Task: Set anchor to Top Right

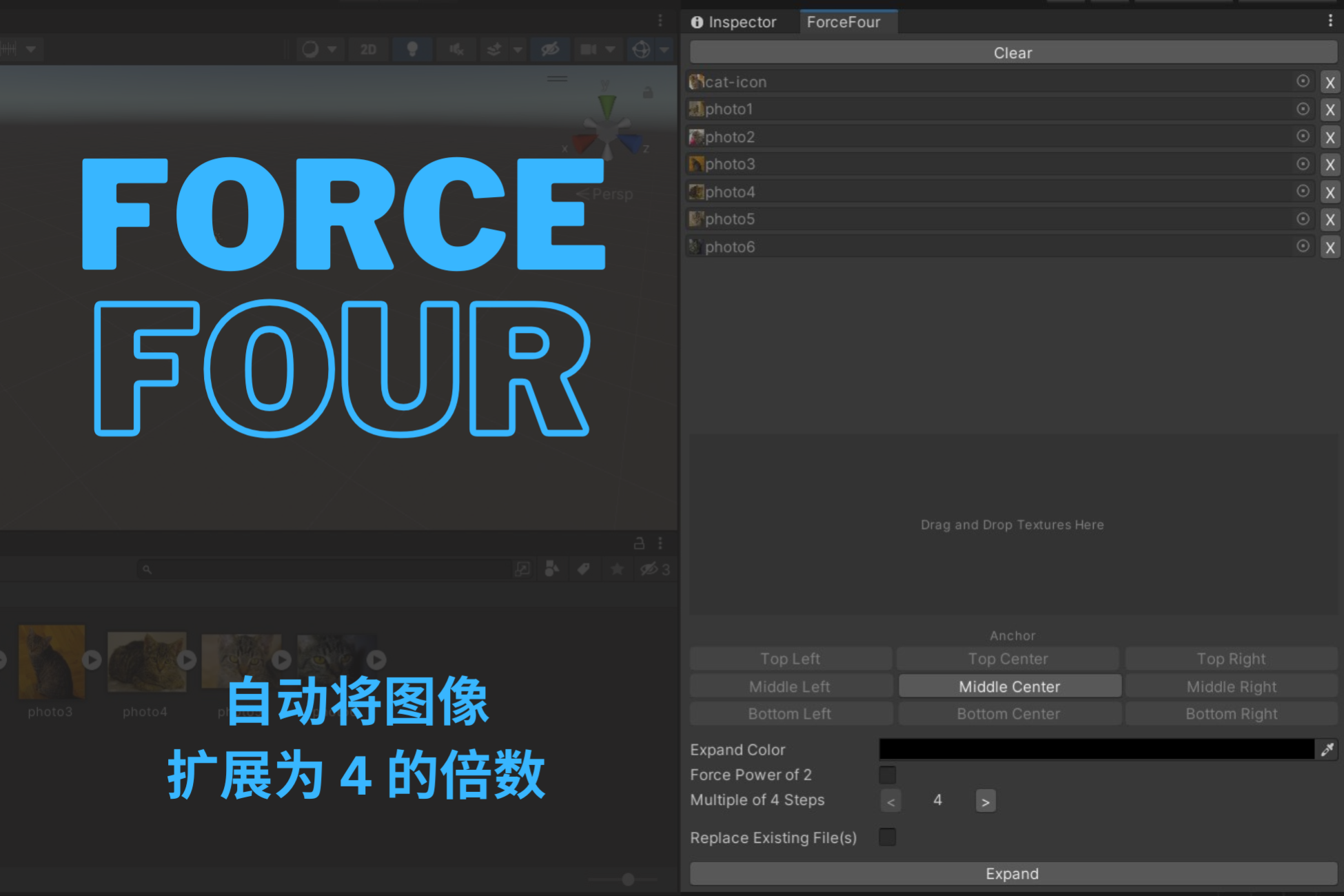Action: (1232, 659)
